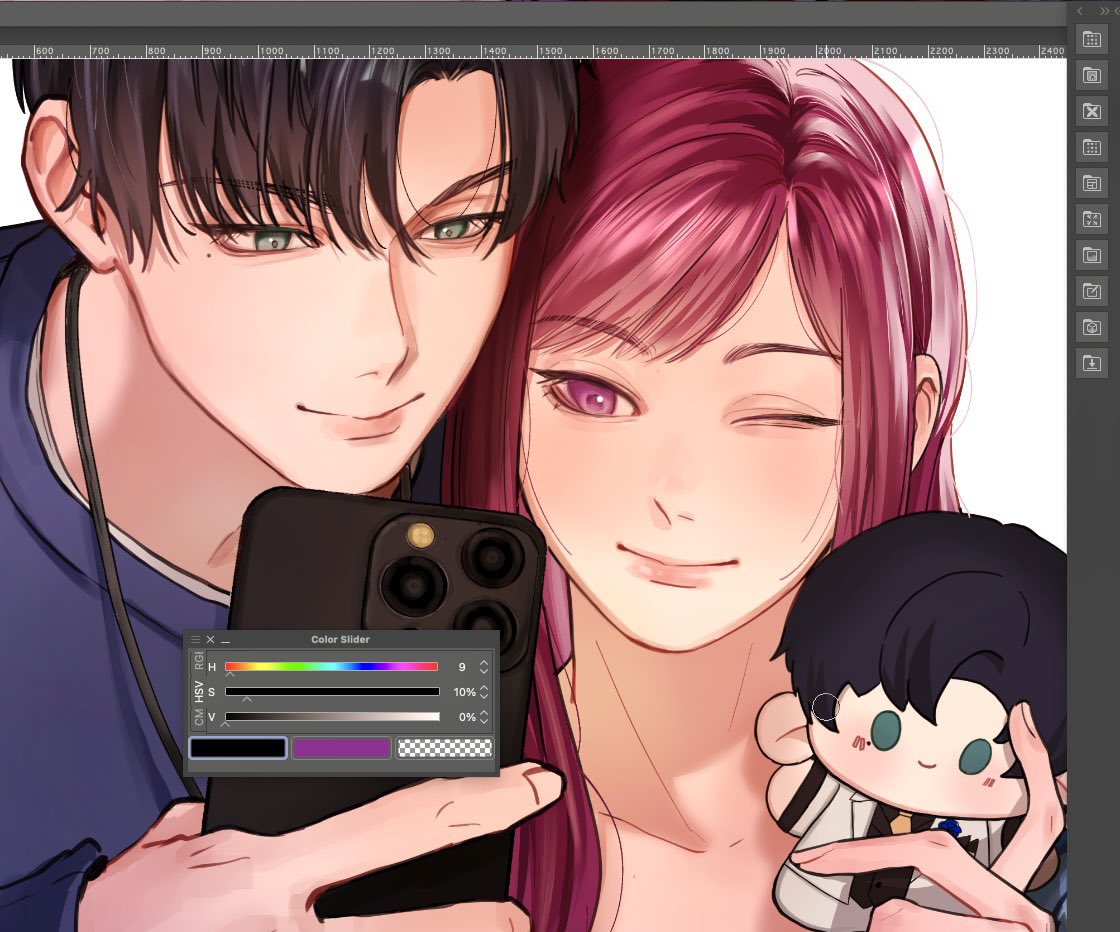1120x932 pixels.
Task: Decrease hue value with the H down arrow
Action: [484, 671]
